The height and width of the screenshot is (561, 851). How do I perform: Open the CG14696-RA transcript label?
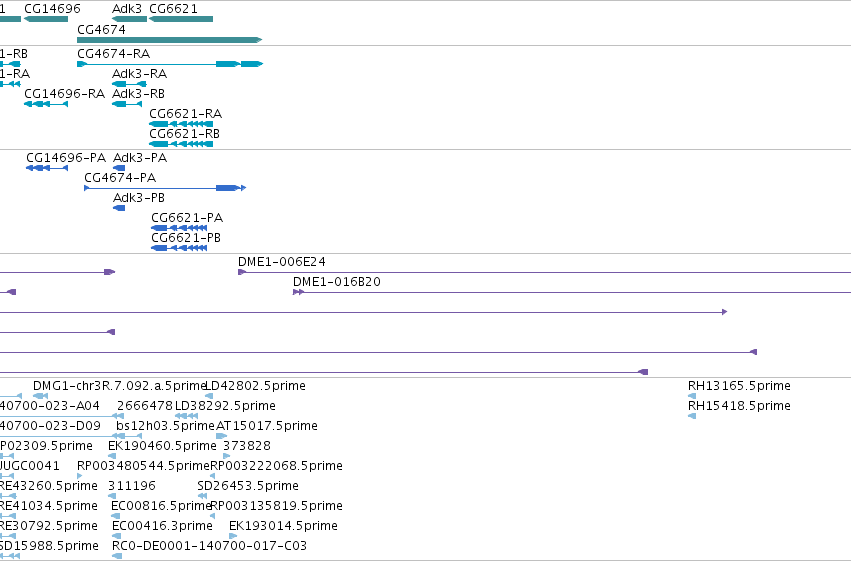65,94
